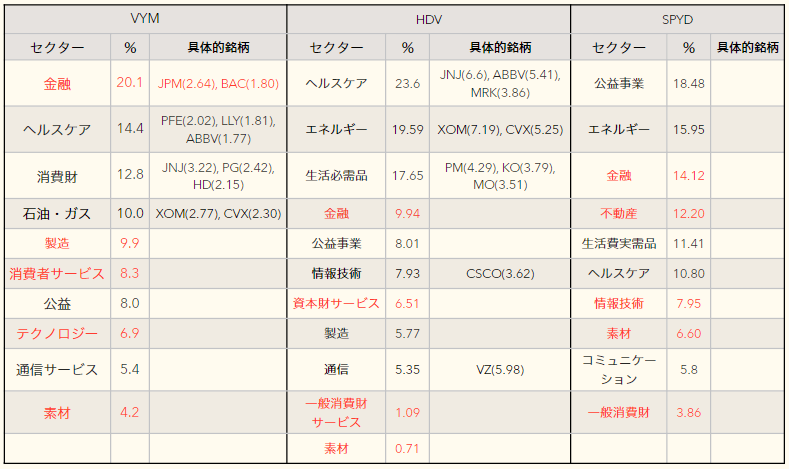Click the 14.12 percentage cell
This screenshot has height=469, width=789.
[689, 176]
